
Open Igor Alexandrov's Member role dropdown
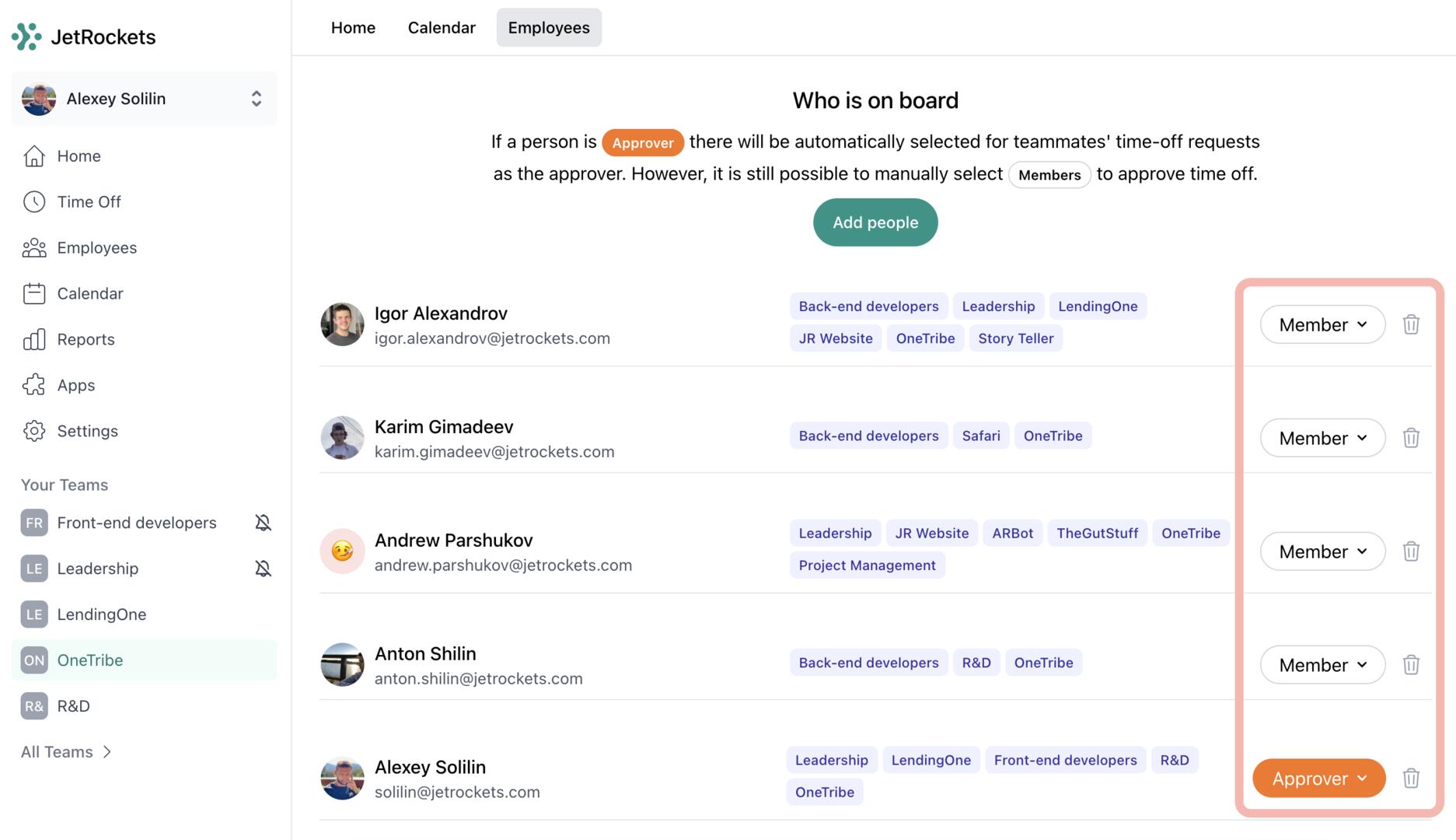pos(1322,324)
